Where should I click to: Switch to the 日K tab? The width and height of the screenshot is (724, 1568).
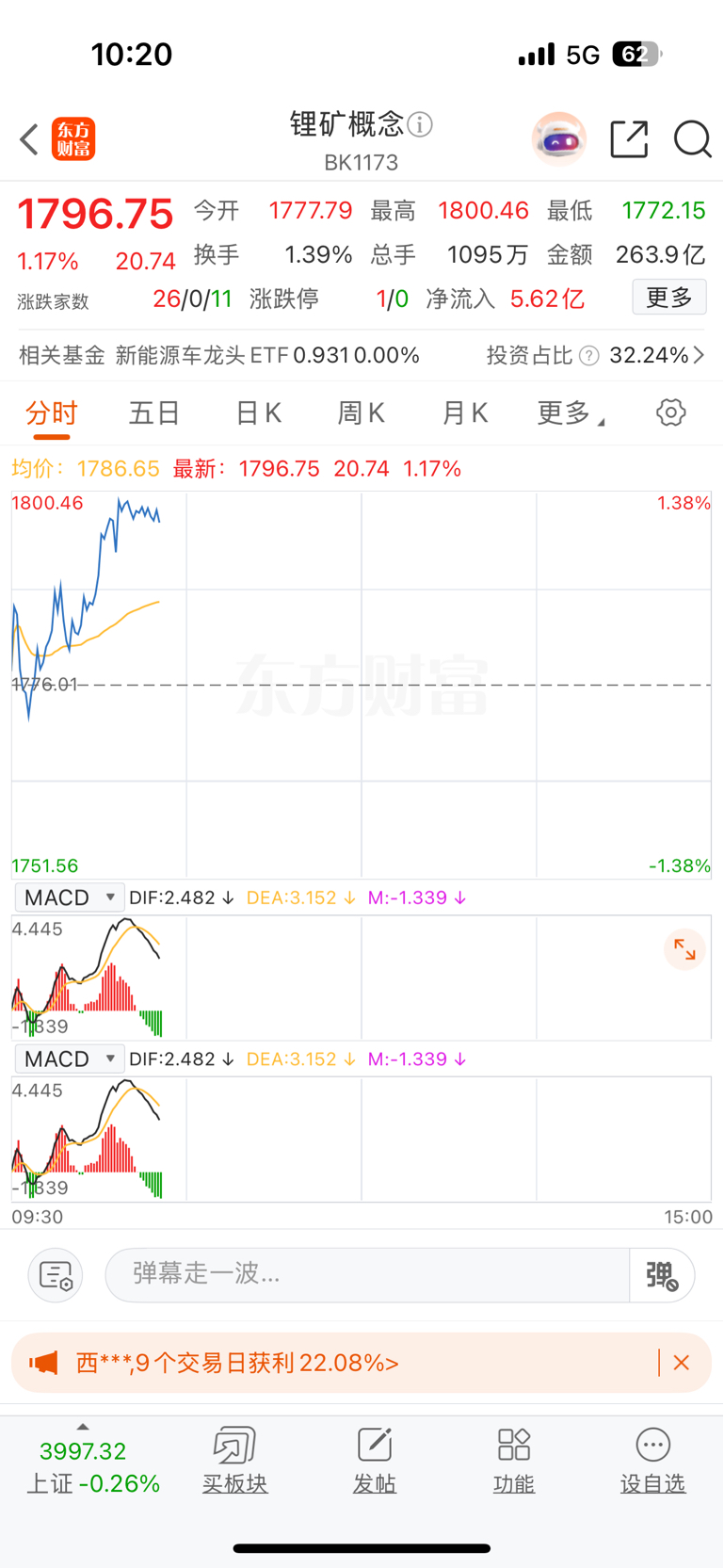(258, 413)
